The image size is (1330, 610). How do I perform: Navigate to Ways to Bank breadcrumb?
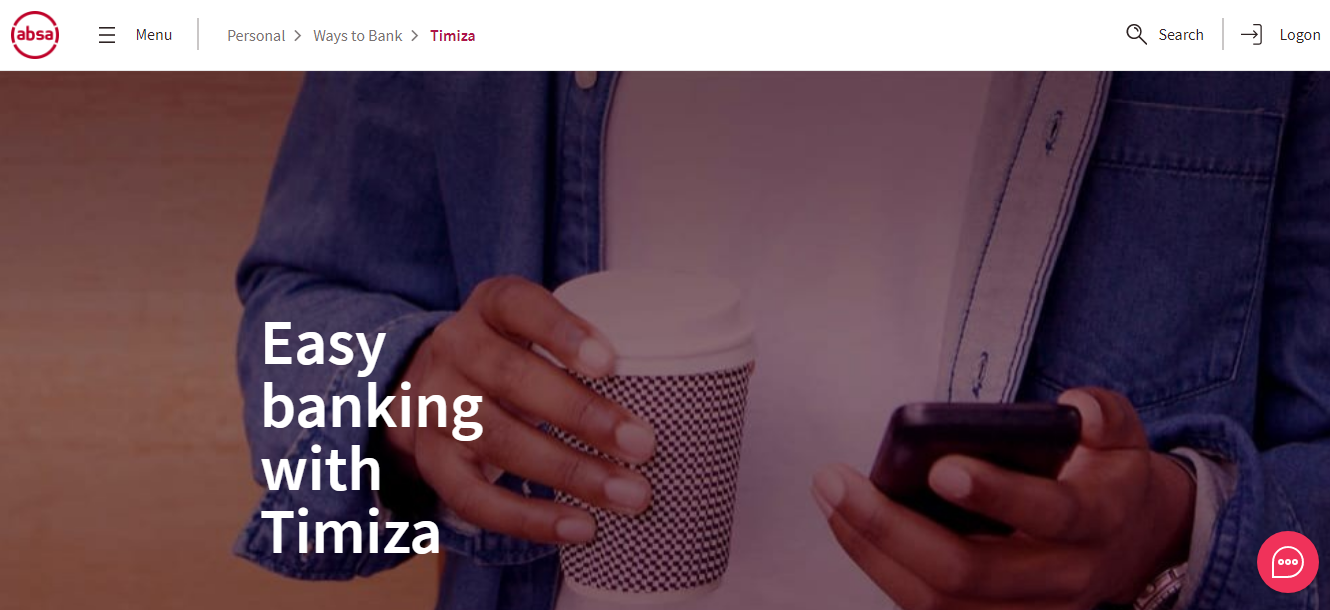[x=357, y=36]
